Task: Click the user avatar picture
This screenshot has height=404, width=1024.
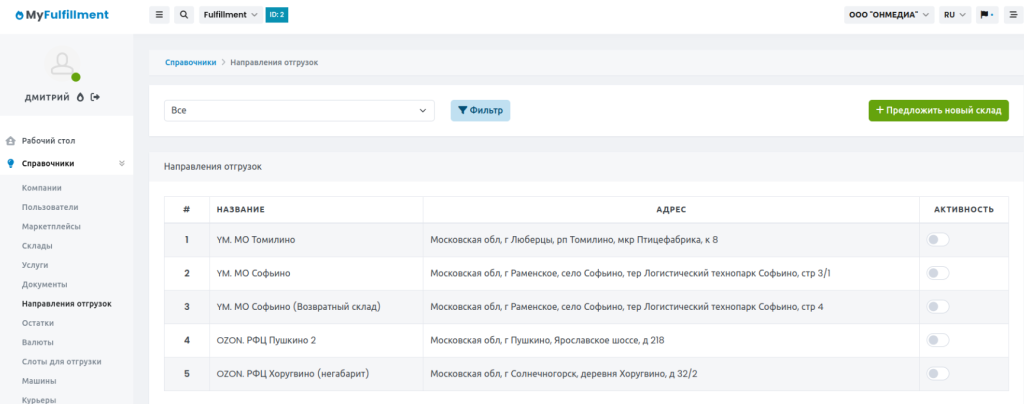Action: pyautogui.click(x=64, y=66)
